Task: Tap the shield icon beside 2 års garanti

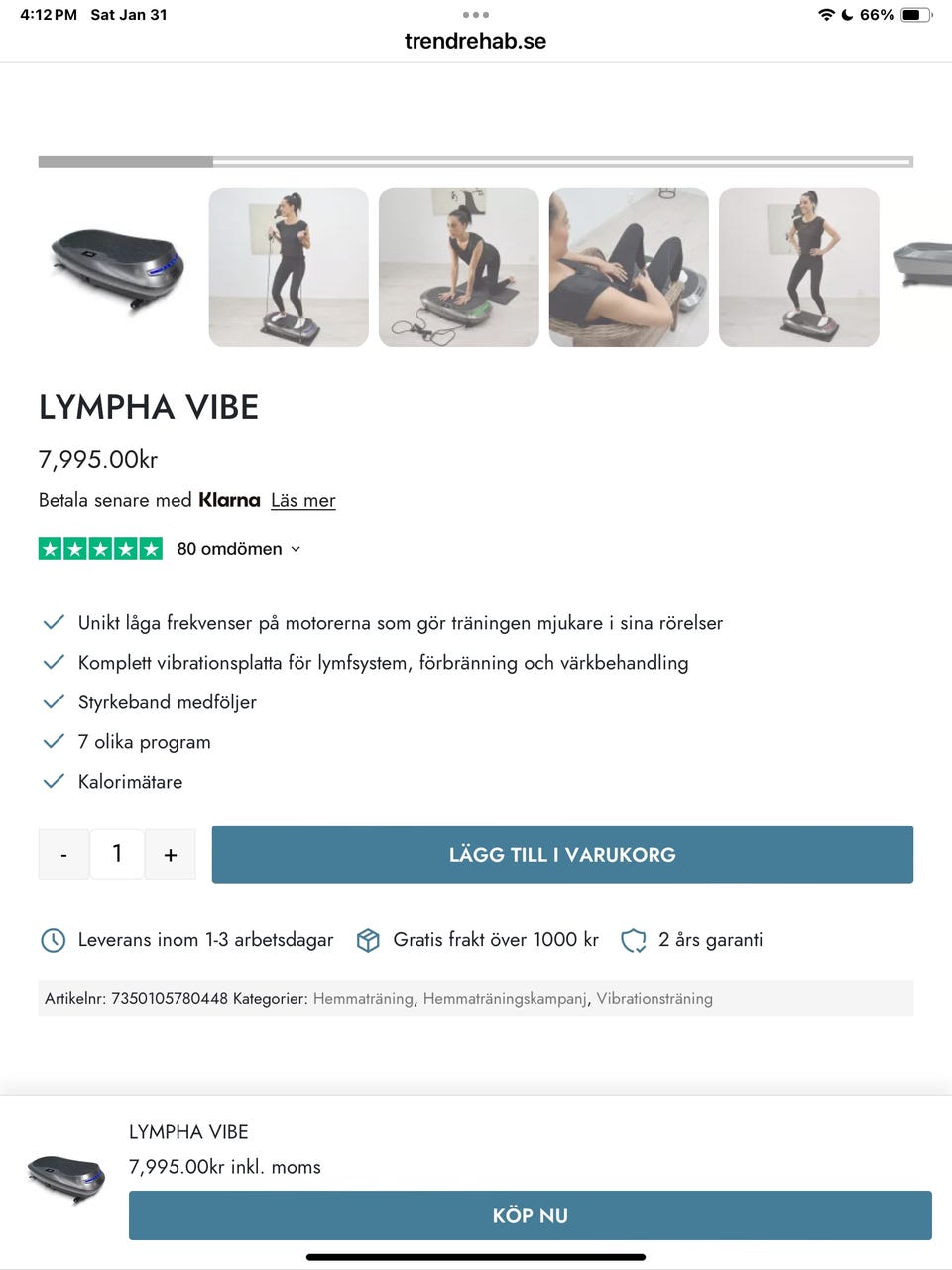Action: coord(633,940)
